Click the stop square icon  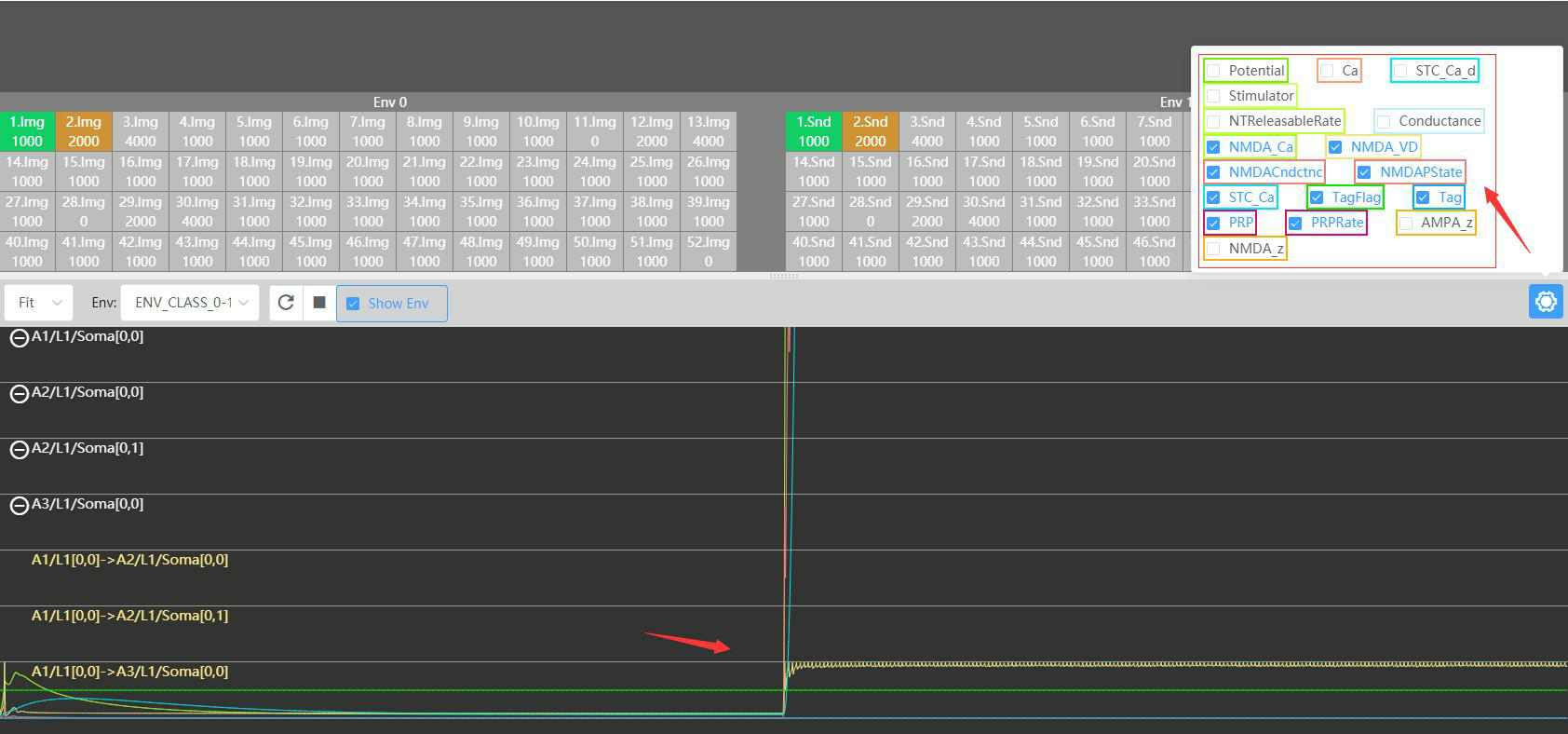318,303
